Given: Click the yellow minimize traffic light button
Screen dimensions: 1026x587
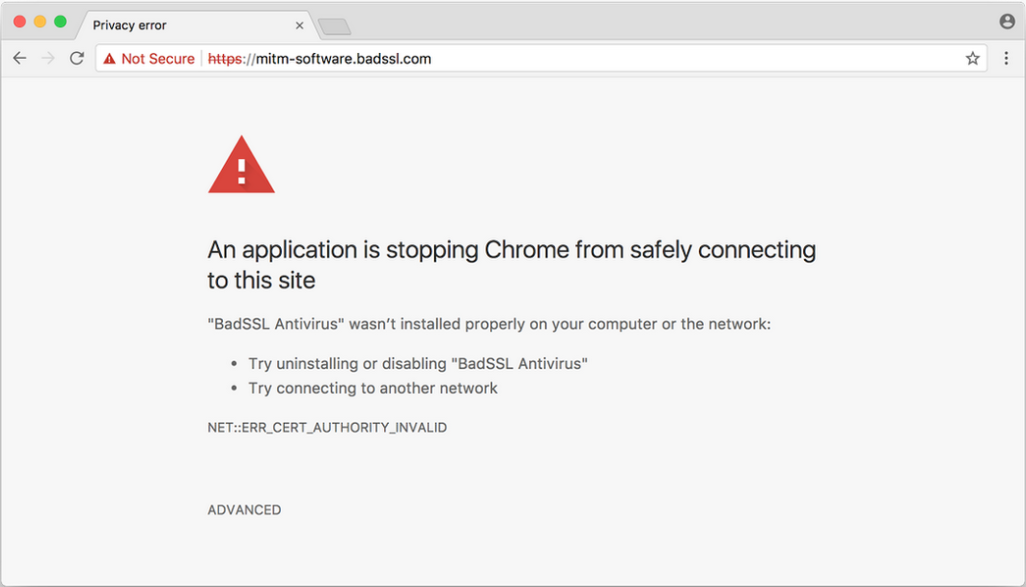Looking at the screenshot, I should pyautogui.click(x=39, y=19).
